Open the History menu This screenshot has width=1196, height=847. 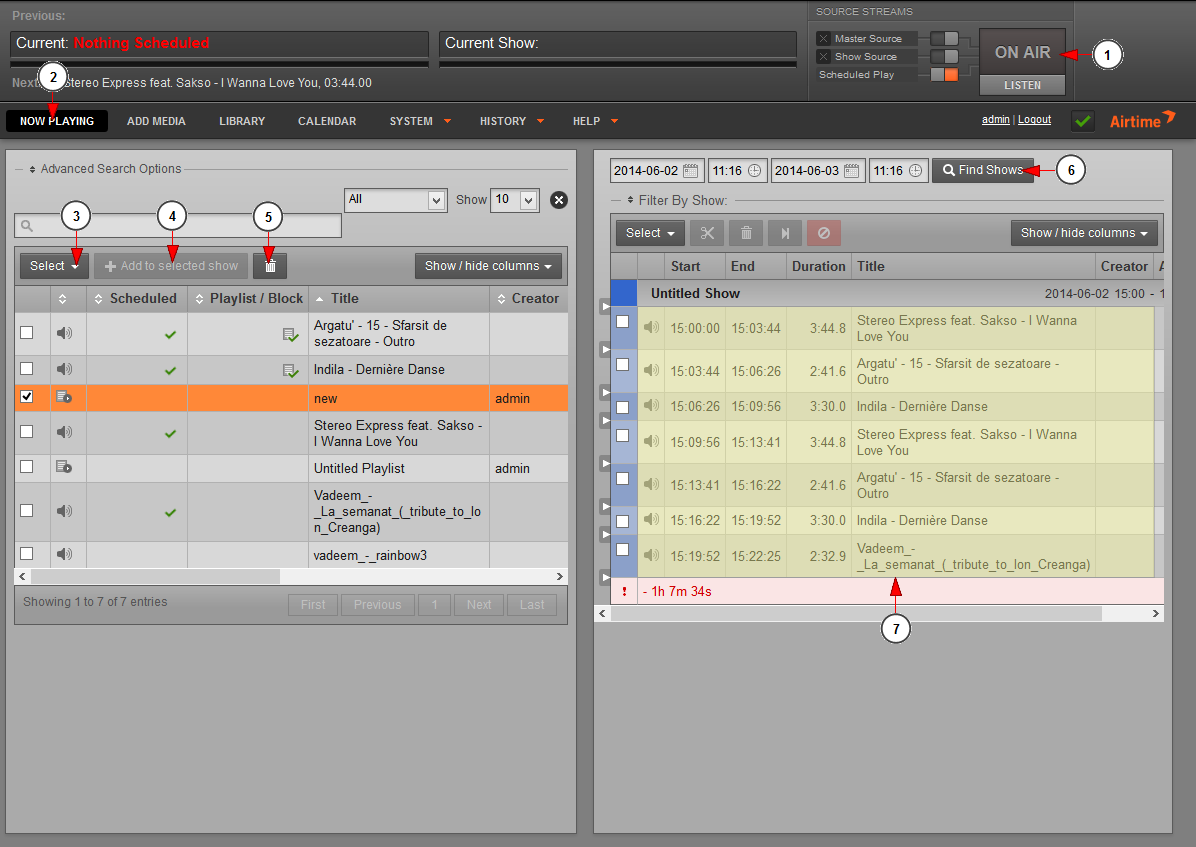512,121
